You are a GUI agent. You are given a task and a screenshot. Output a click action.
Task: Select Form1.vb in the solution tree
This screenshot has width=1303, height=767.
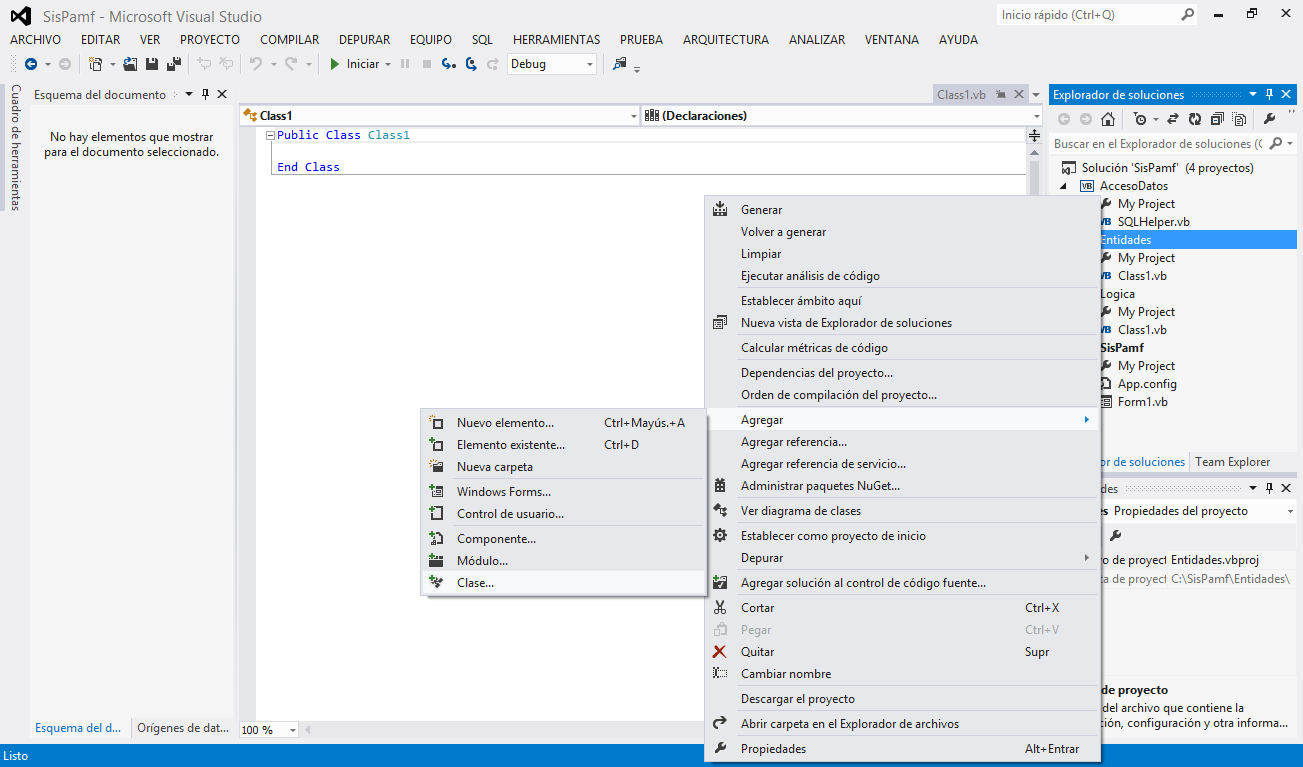click(1142, 402)
